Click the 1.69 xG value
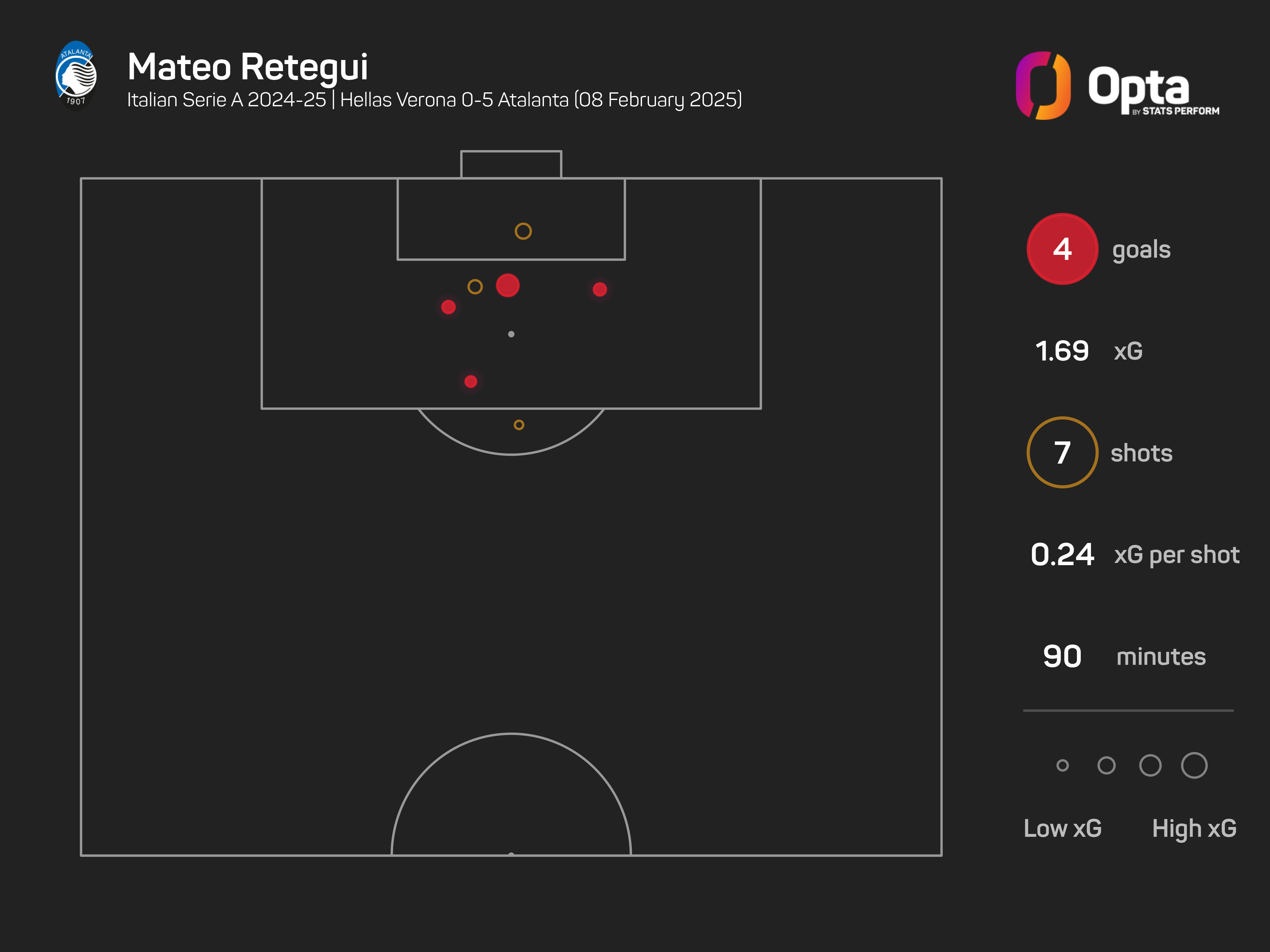This screenshot has width=1270, height=952. (1062, 351)
